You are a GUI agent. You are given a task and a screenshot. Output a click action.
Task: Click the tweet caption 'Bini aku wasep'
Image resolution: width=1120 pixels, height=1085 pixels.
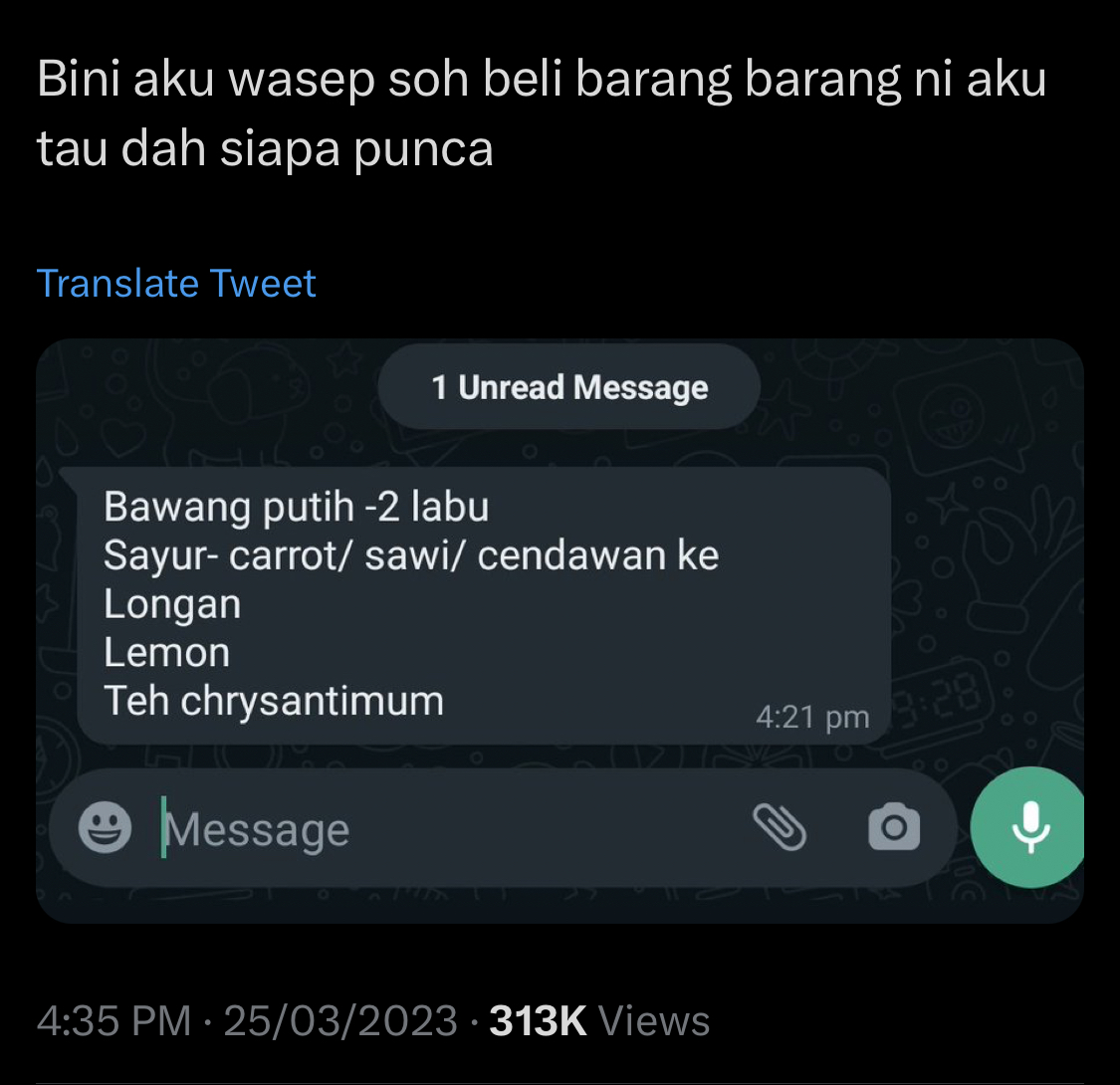[x=206, y=79]
